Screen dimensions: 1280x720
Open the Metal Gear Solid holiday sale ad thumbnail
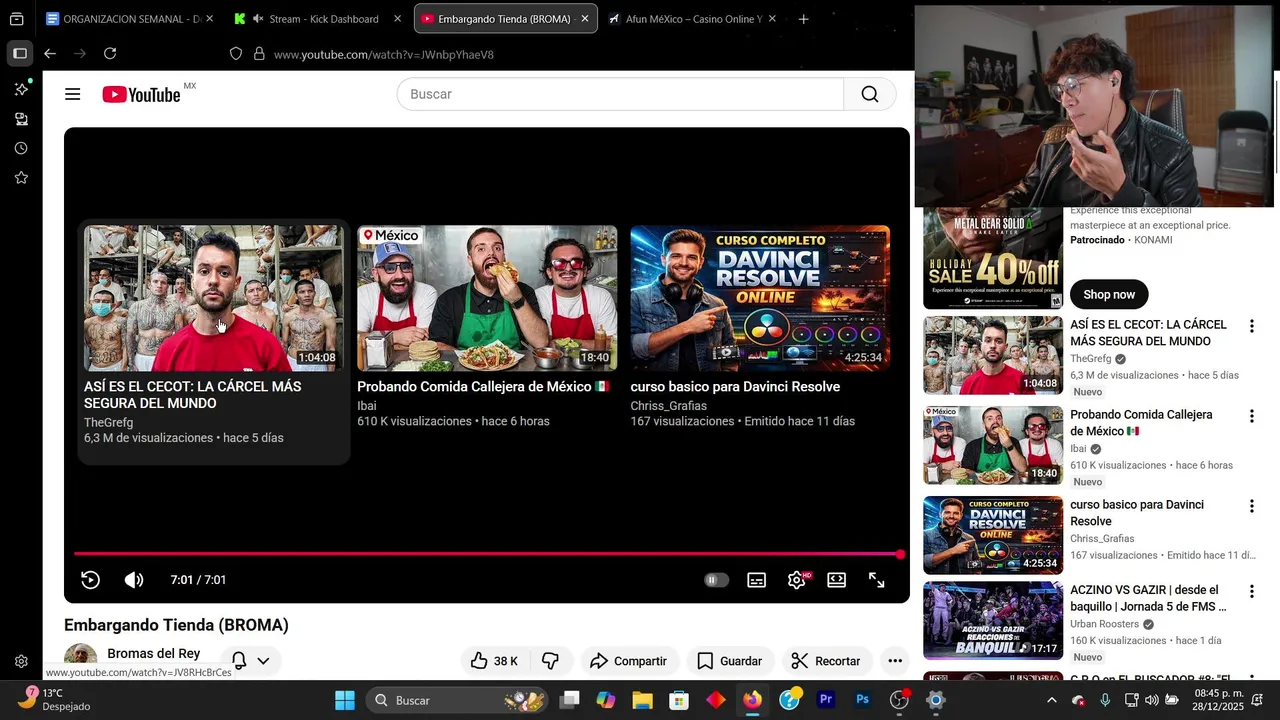(x=993, y=258)
